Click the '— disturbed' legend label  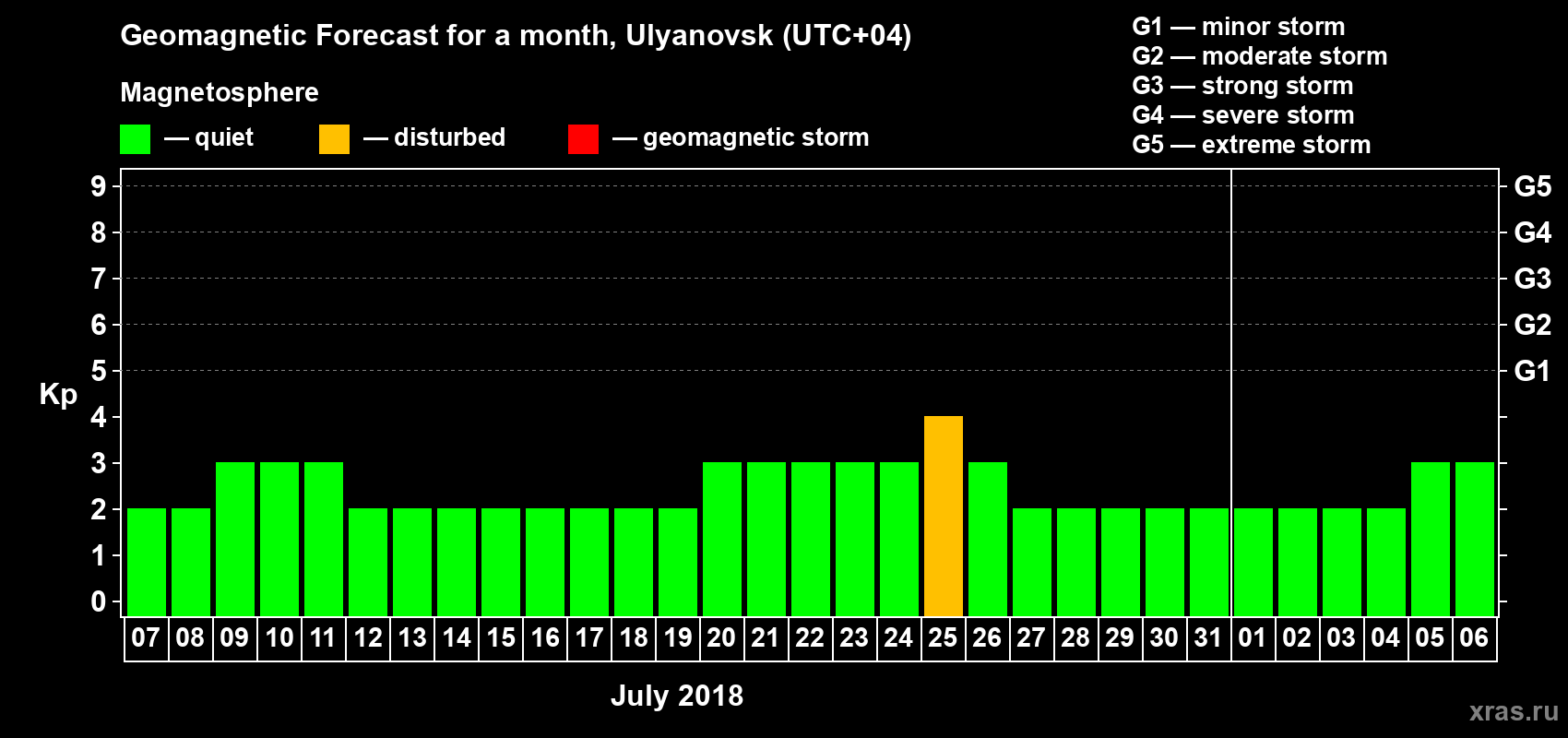click(x=434, y=138)
